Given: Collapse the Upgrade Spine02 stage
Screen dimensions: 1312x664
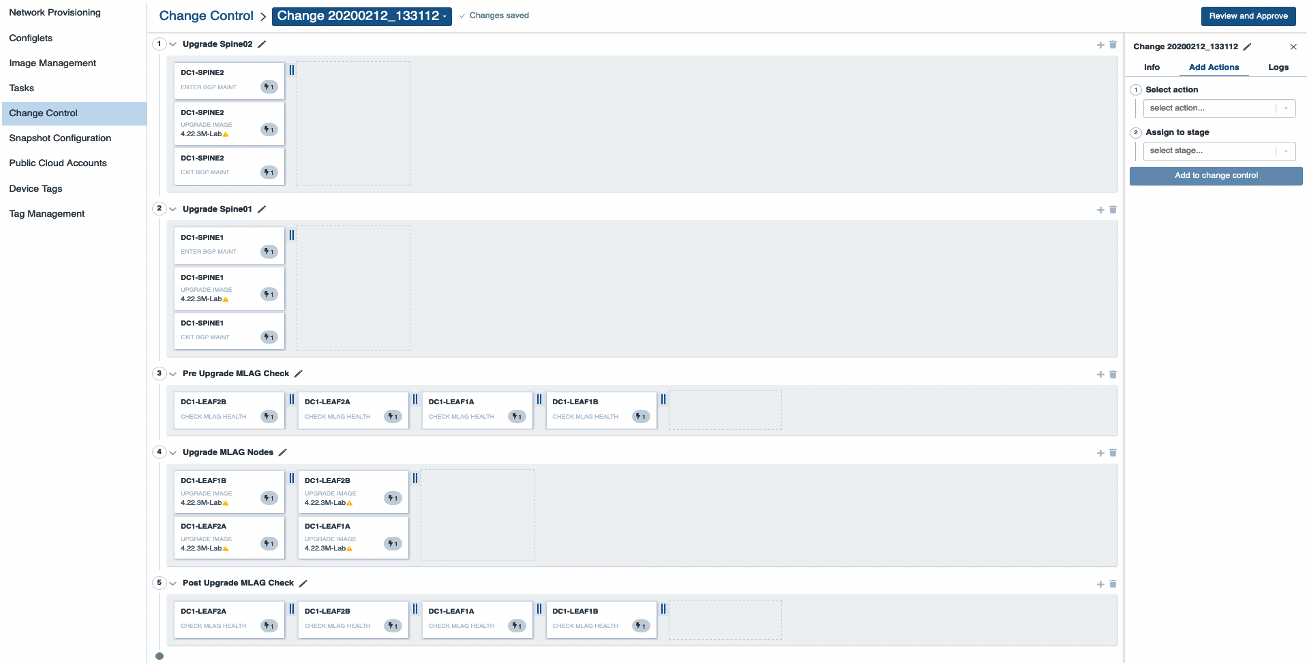Looking at the screenshot, I should coord(172,44).
